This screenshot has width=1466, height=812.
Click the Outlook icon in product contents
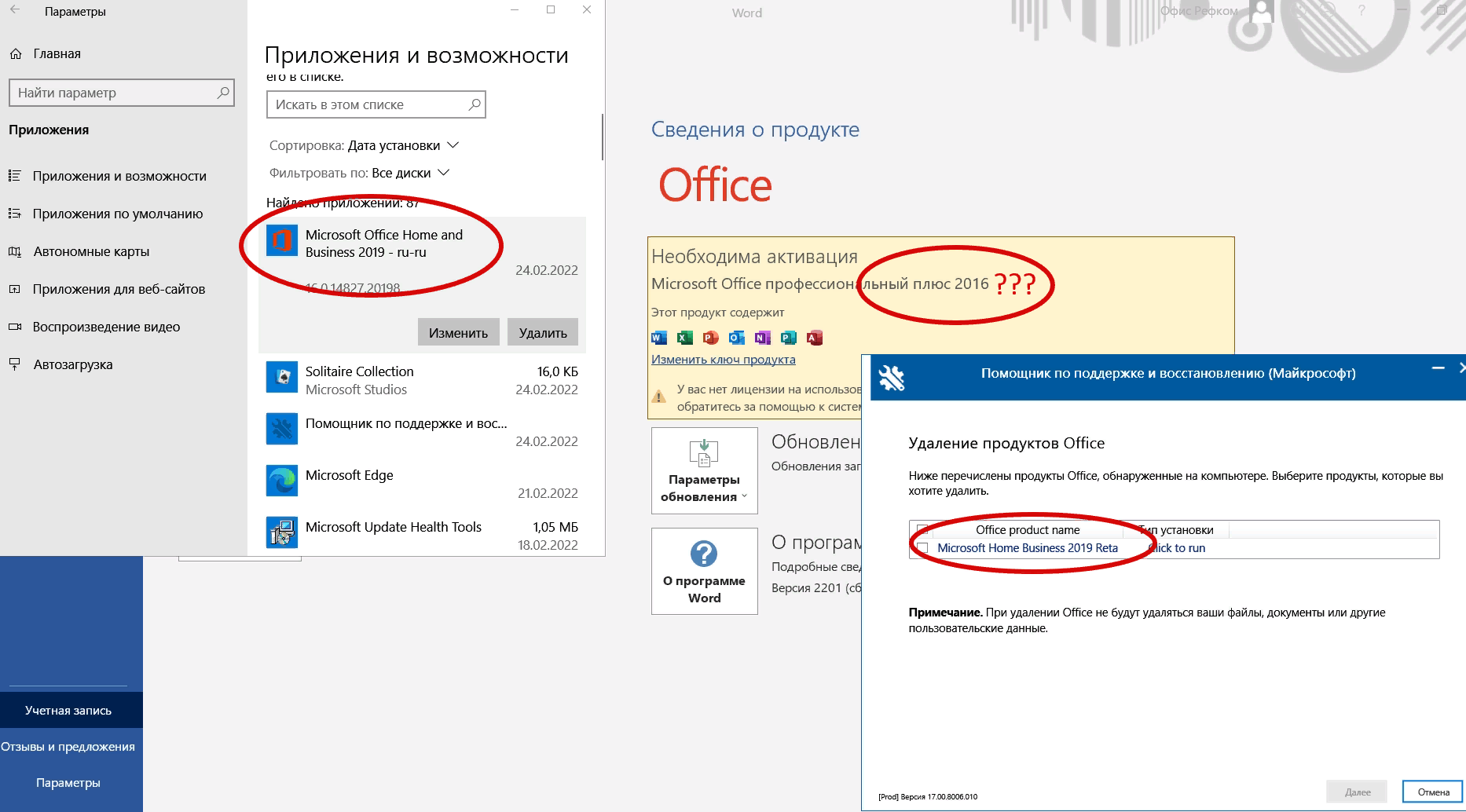(x=737, y=338)
